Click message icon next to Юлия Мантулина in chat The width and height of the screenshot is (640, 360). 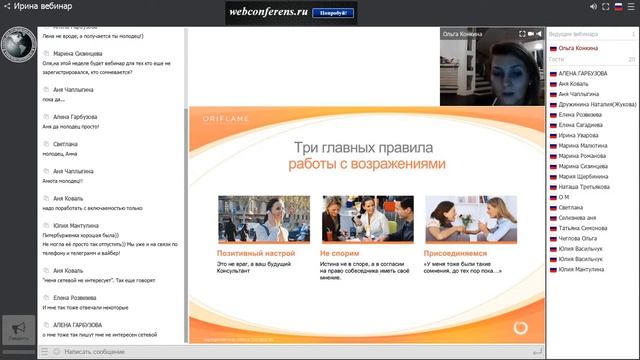pos(46,225)
